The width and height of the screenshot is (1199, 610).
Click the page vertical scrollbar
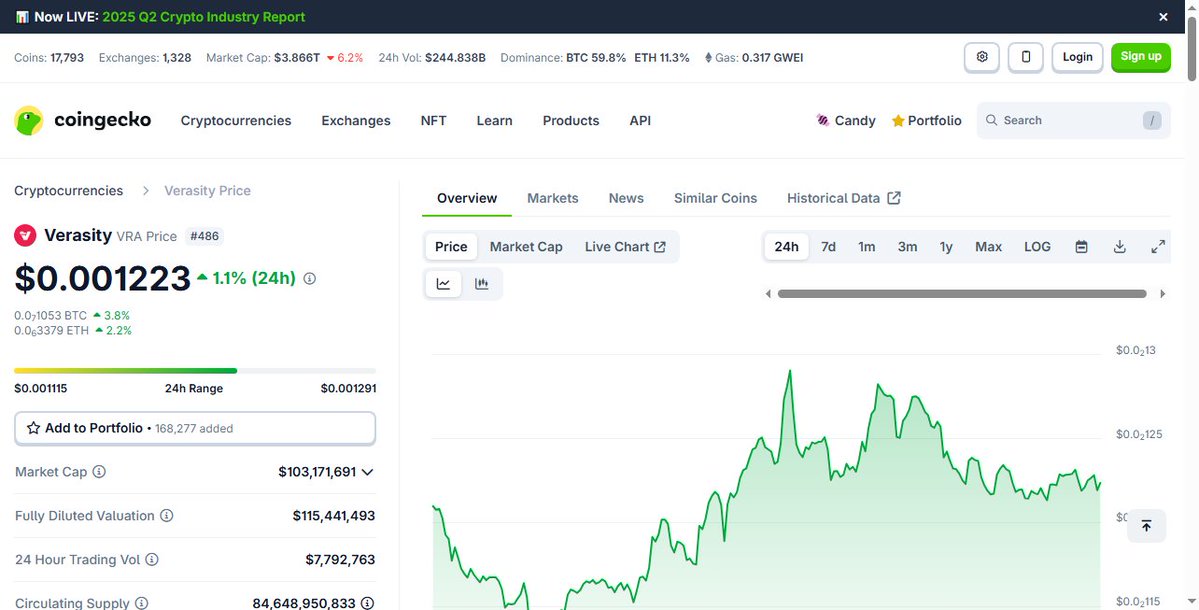1191,47
